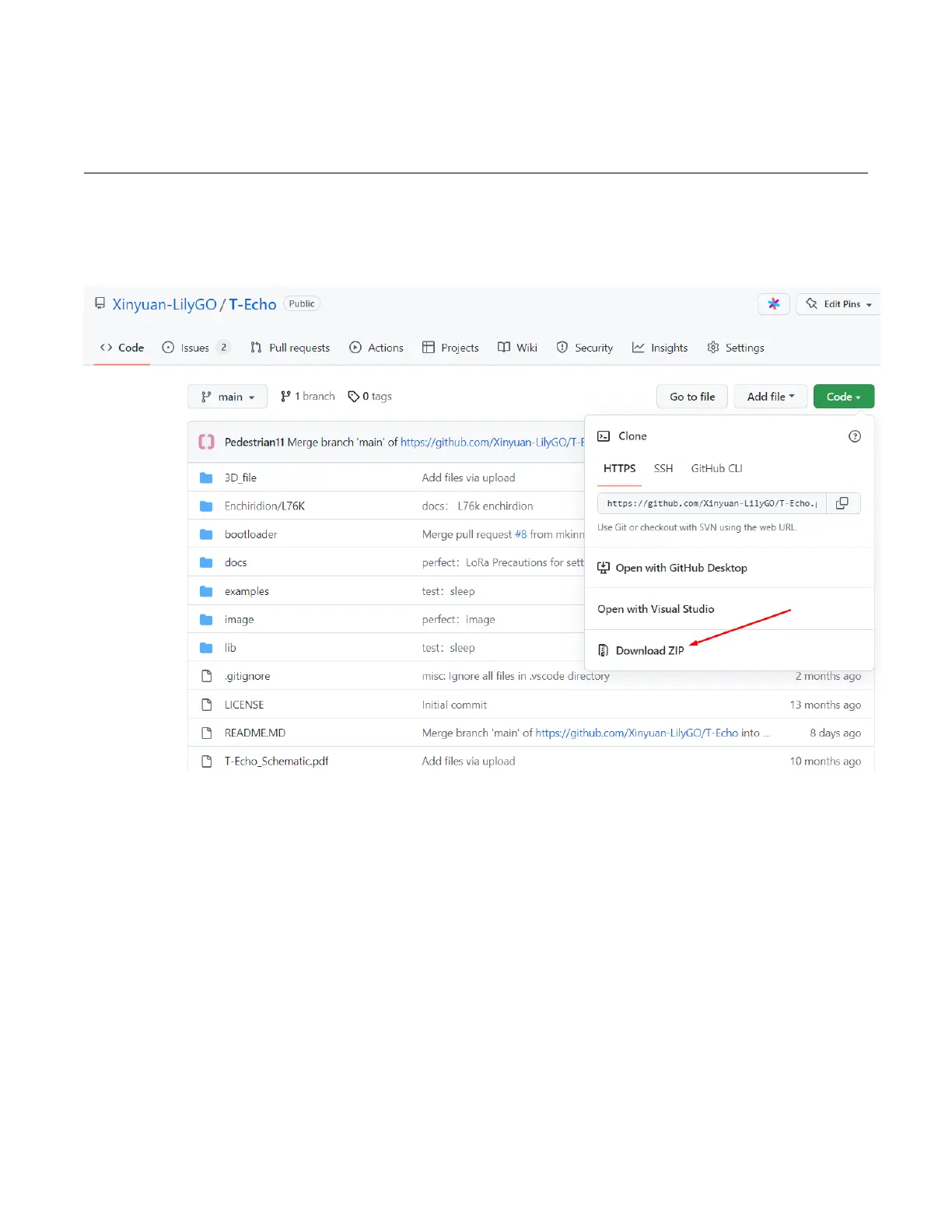The width and height of the screenshot is (952, 1232).
Task: Click the help question mark icon in Clone panel
Action: [854, 436]
